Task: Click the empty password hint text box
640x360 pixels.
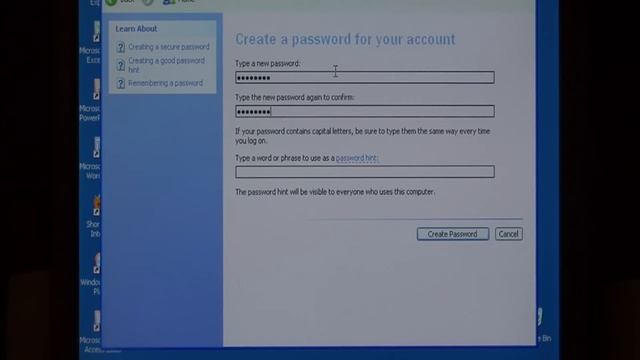Action: pyautogui.click(x=365, y=172)
